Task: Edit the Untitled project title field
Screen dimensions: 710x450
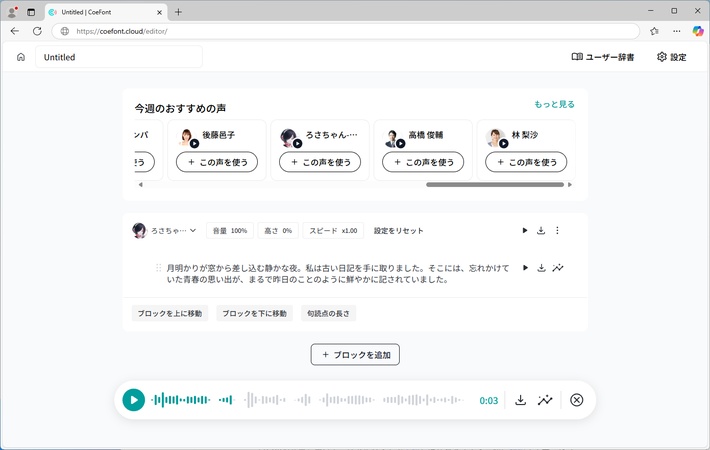Action: (119, 57)
